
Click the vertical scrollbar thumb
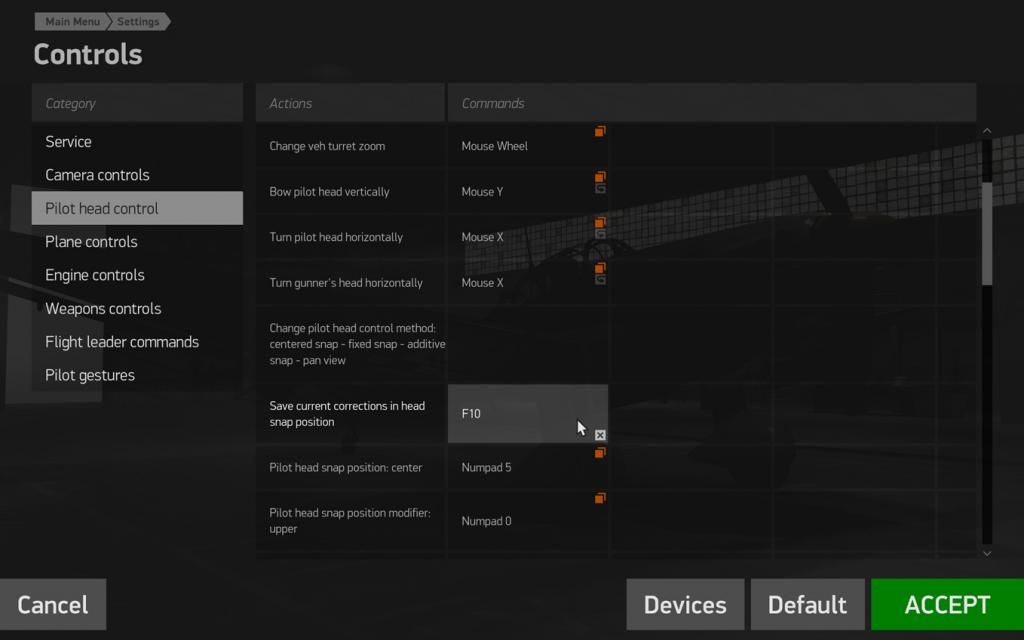coord(987,233)
